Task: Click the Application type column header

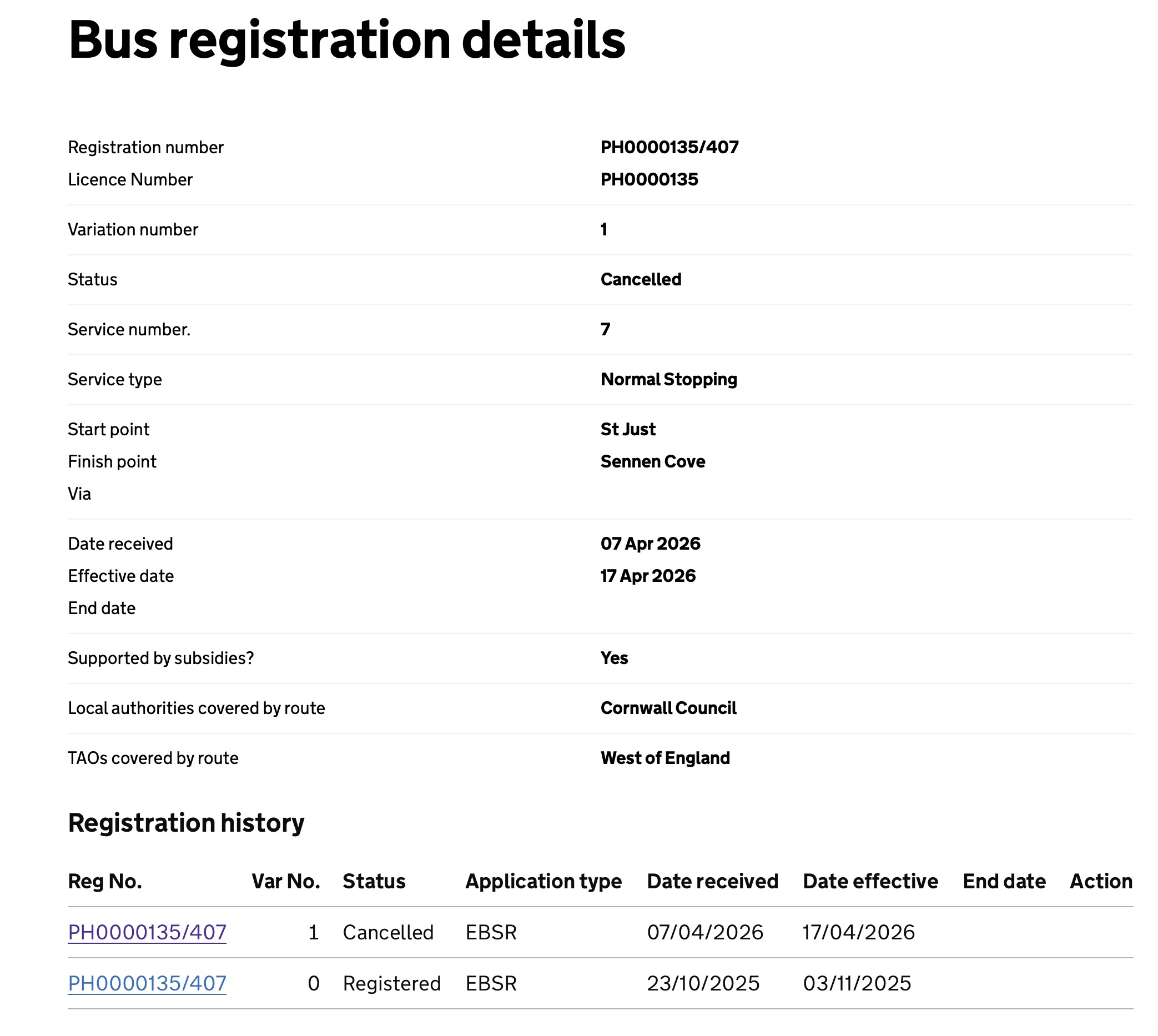Action: (x=543, y=881)
